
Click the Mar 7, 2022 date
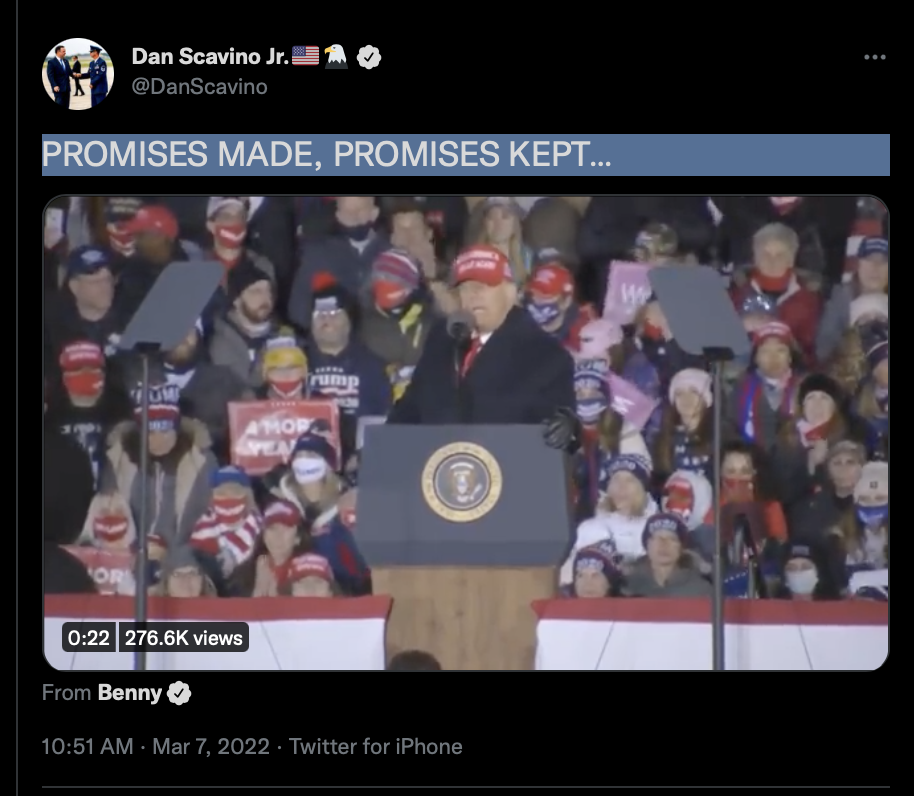[211, 746]
